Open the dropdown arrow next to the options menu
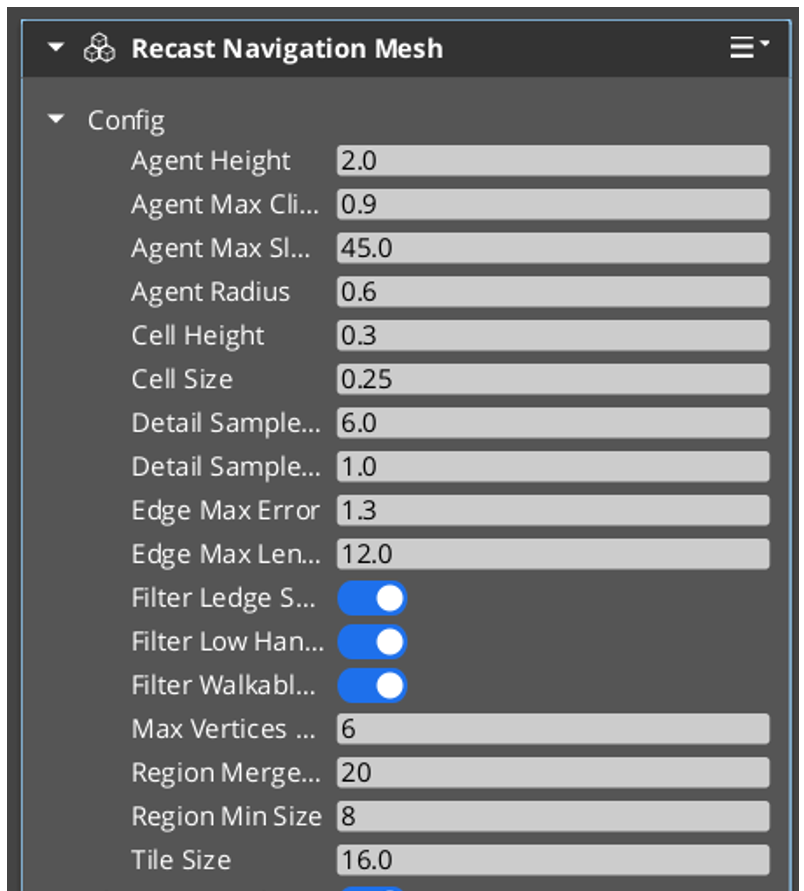The width and height of the screenshot is (804, 891). (762, 42)
